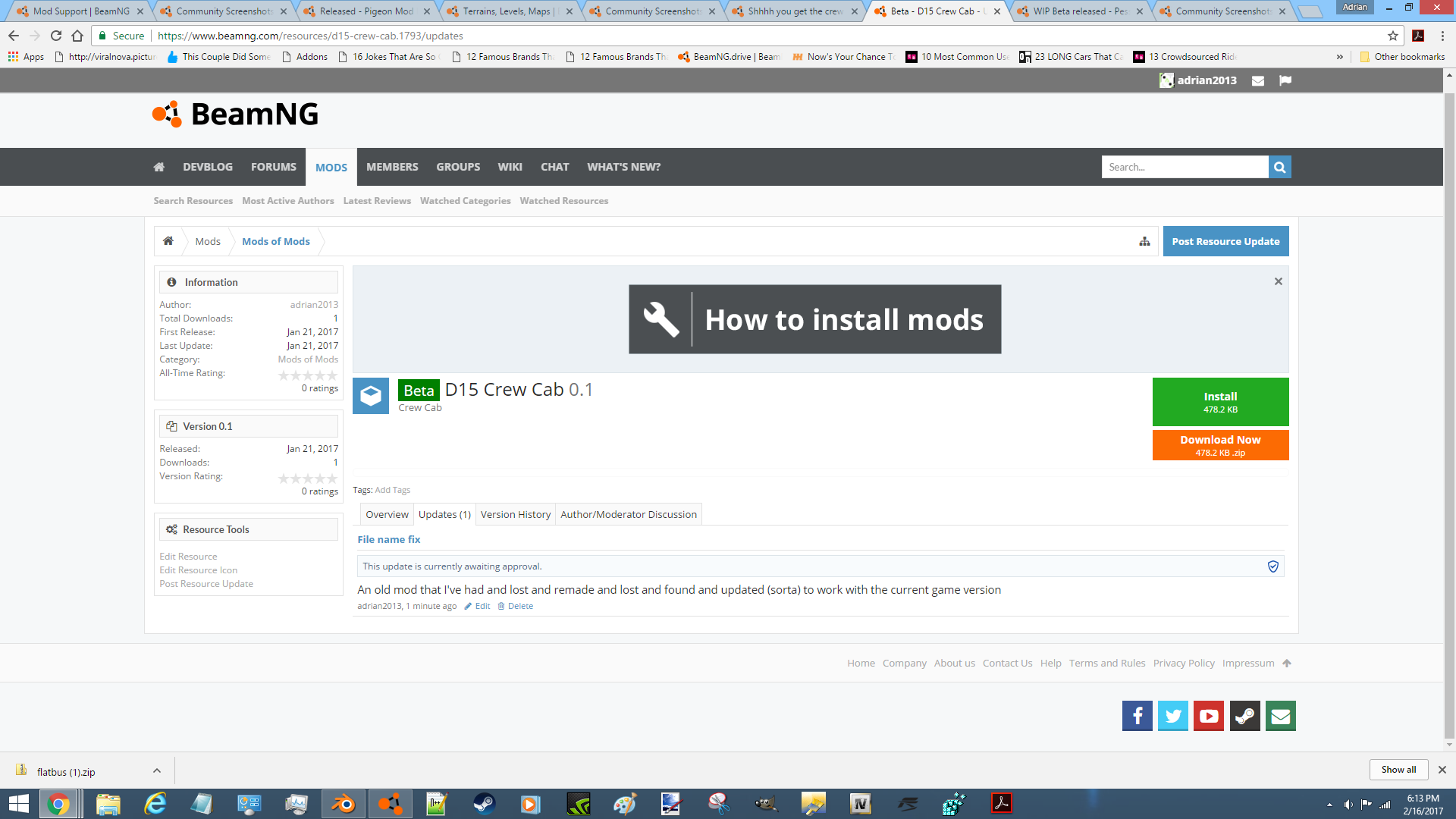1456x819 pixels.
Task: Edit the File name fix update
Action: pyautogui.click(x=477, y=606)
